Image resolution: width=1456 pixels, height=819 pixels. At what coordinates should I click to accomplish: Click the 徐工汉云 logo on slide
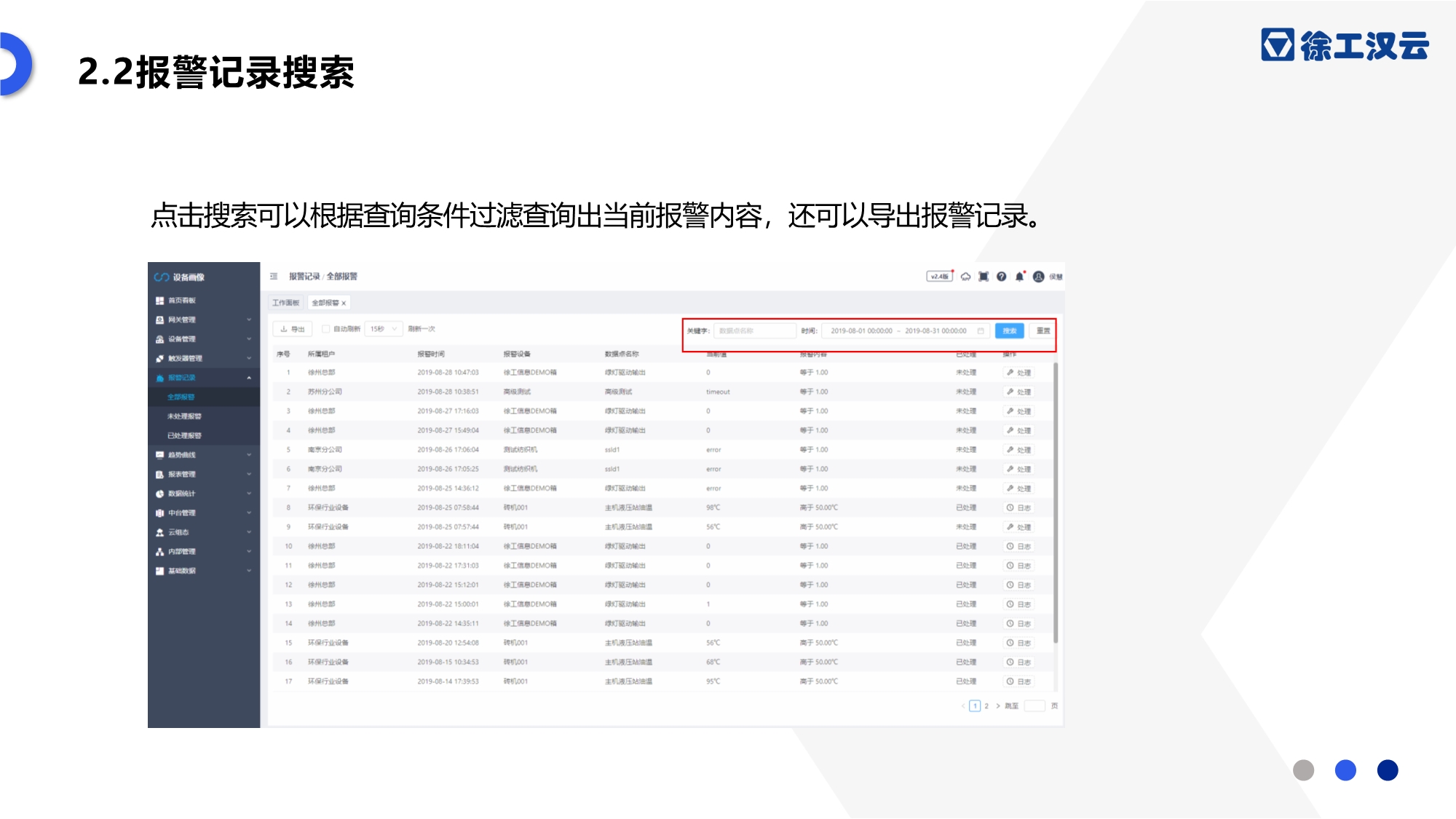pyautogui.click(x=1345, y=45)
